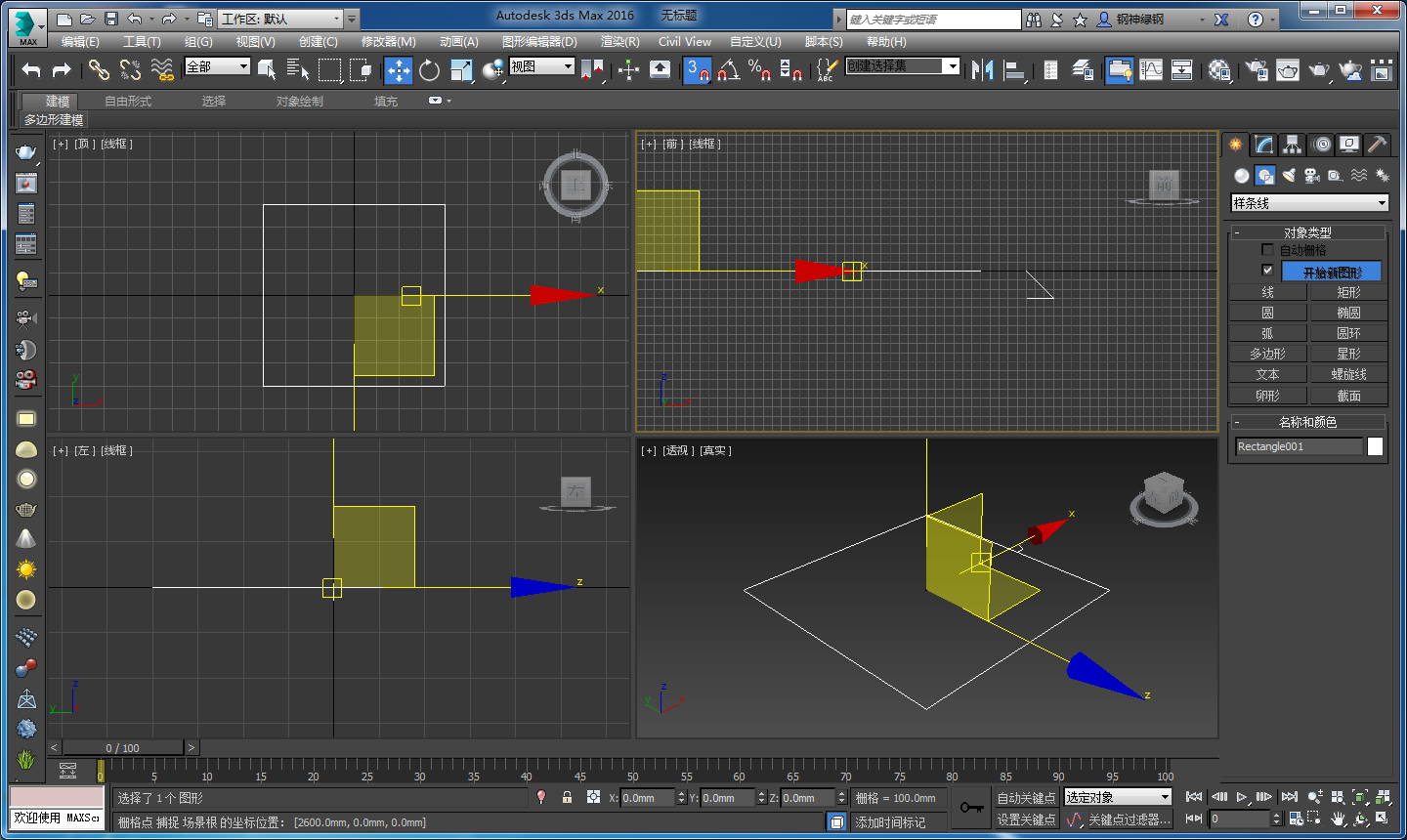
Task: Click the 0 / 100 time slider
Action: 123,748
